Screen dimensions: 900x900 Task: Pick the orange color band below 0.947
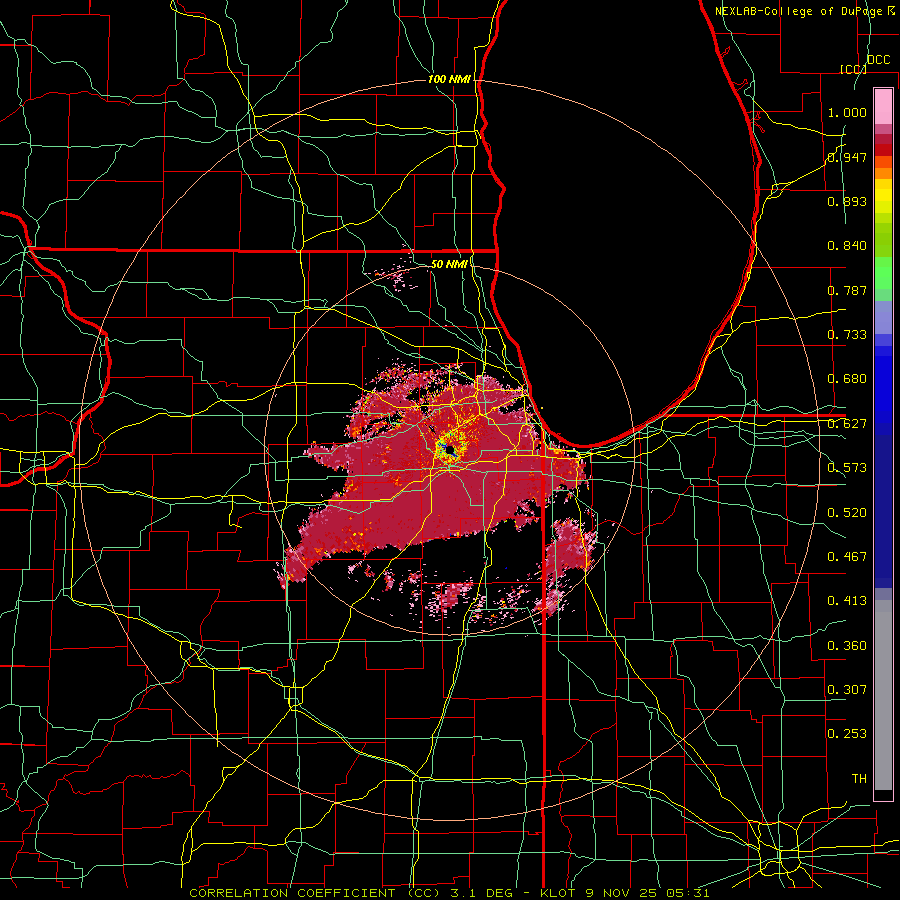[883, 173]
